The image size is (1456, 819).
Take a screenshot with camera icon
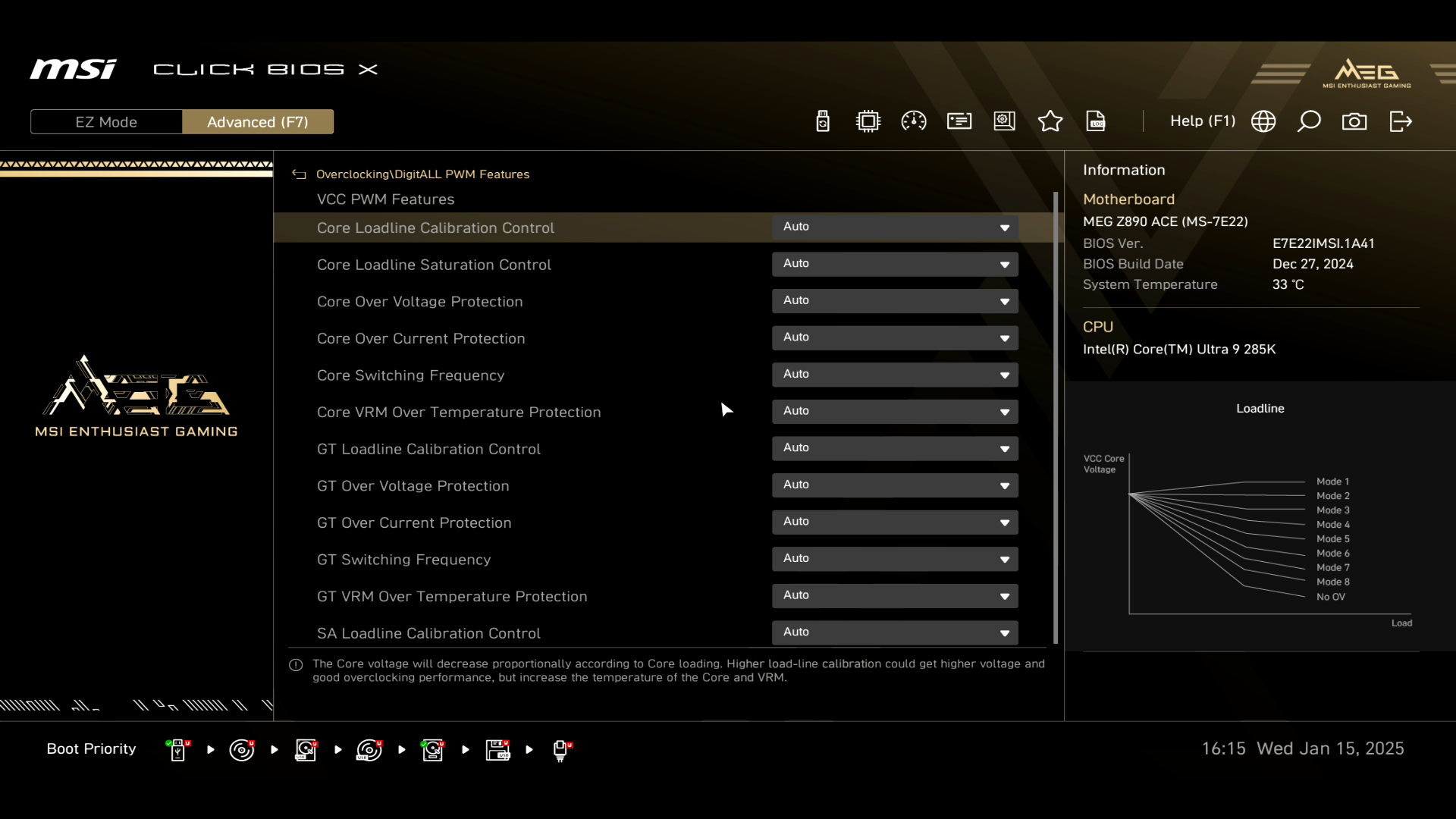[1354, 121]
